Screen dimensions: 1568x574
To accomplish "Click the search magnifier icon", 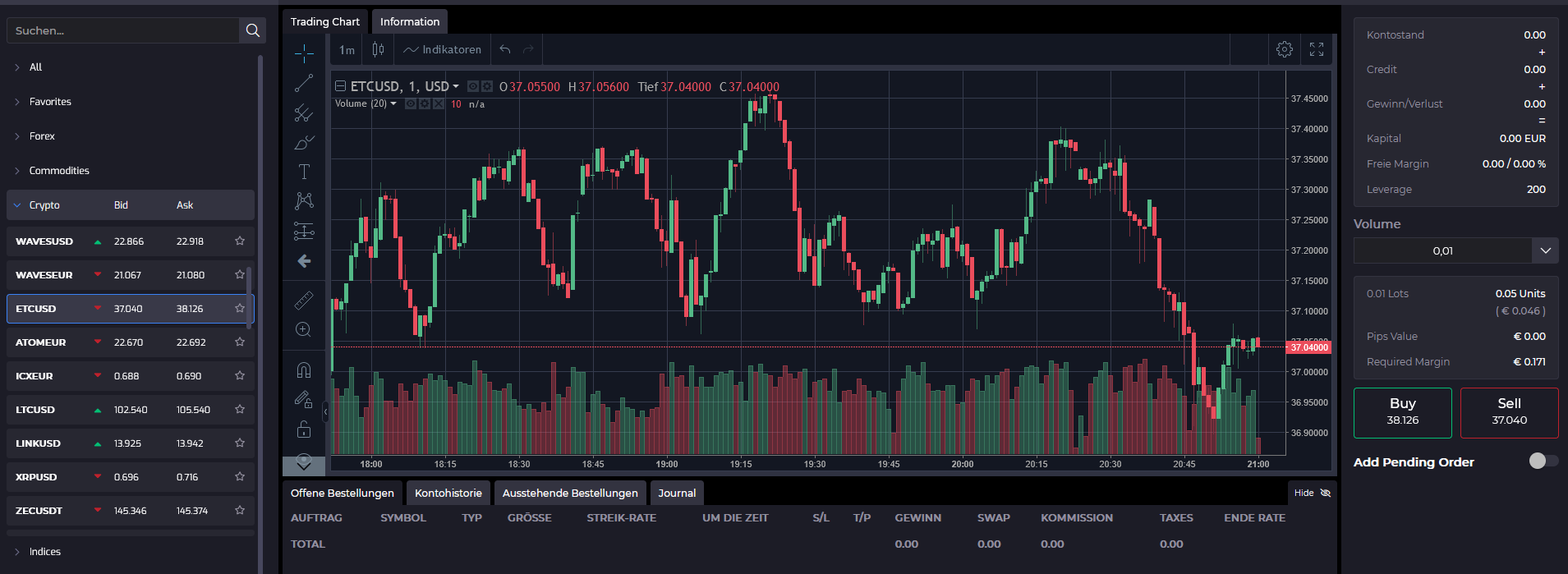I will [x=253, y=30].
